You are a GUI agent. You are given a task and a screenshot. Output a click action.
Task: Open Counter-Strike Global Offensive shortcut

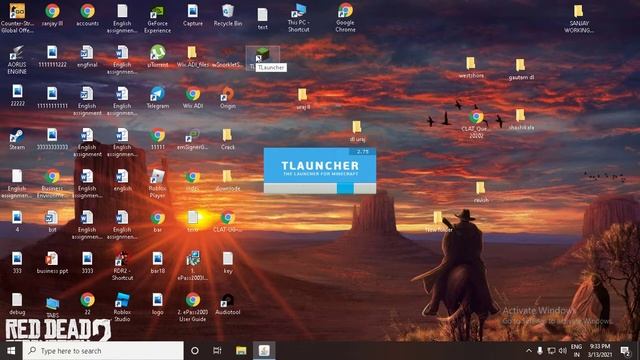(x=17, y=18)
